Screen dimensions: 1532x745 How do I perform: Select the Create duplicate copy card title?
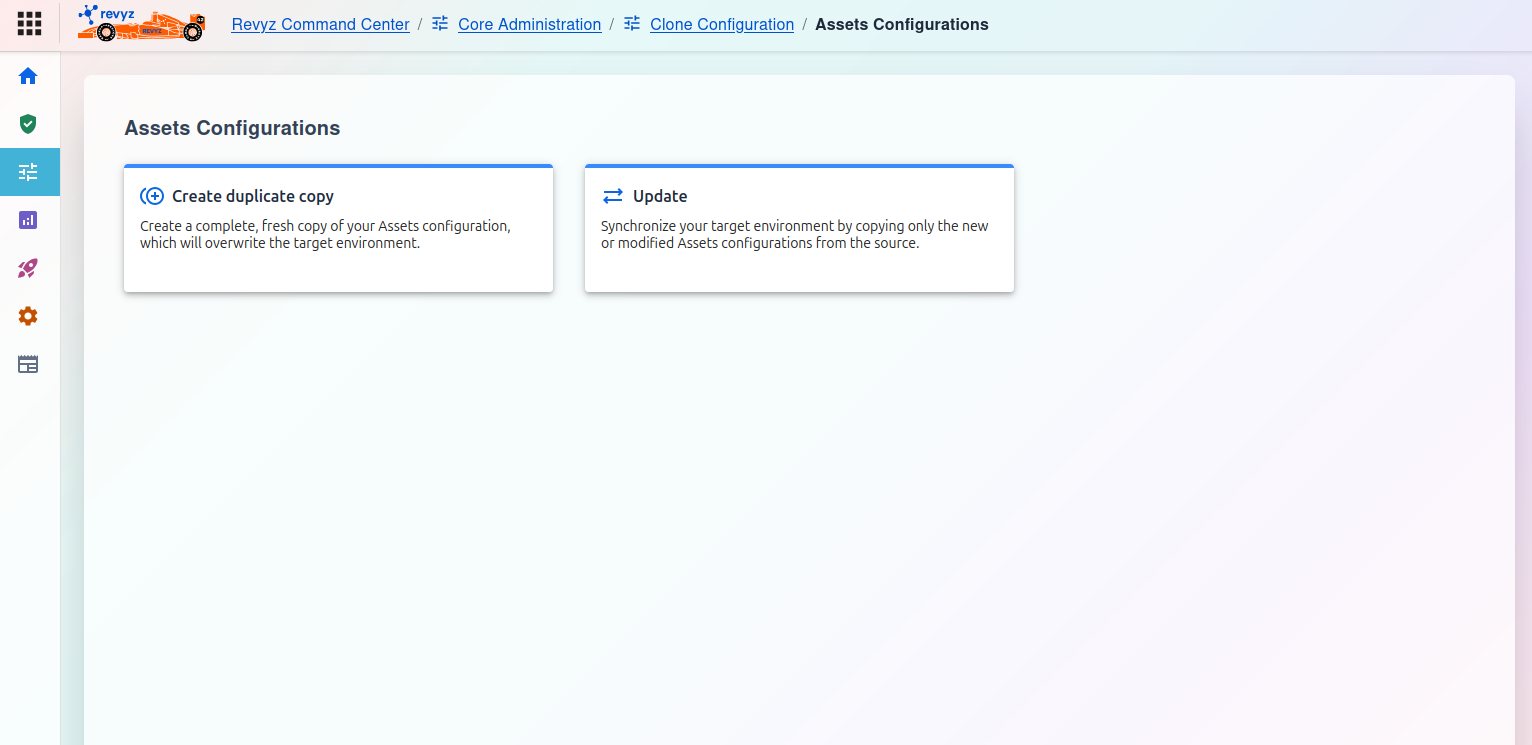coord(252,196)
